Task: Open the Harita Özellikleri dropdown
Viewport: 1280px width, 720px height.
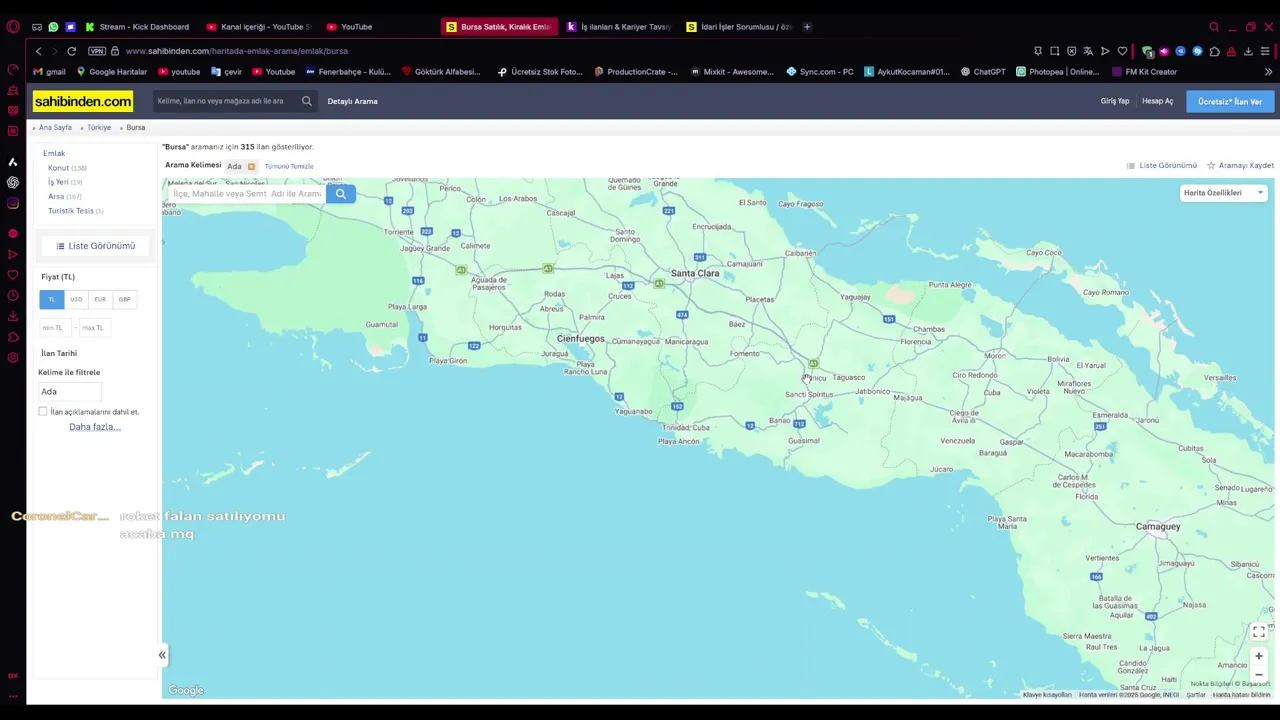Action: coord(1223,193)
